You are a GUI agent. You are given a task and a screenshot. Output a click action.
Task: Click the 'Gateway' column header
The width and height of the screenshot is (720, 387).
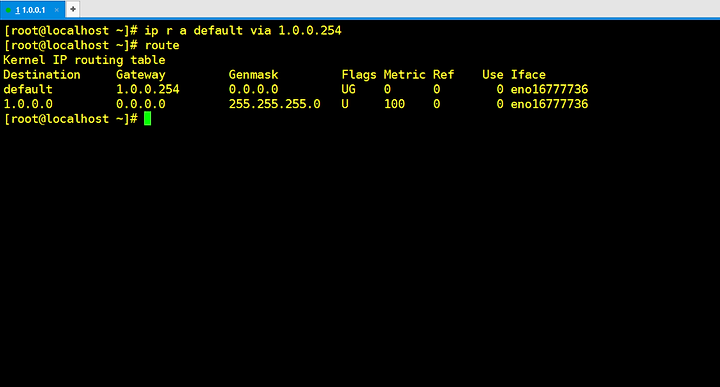point(141,75)
